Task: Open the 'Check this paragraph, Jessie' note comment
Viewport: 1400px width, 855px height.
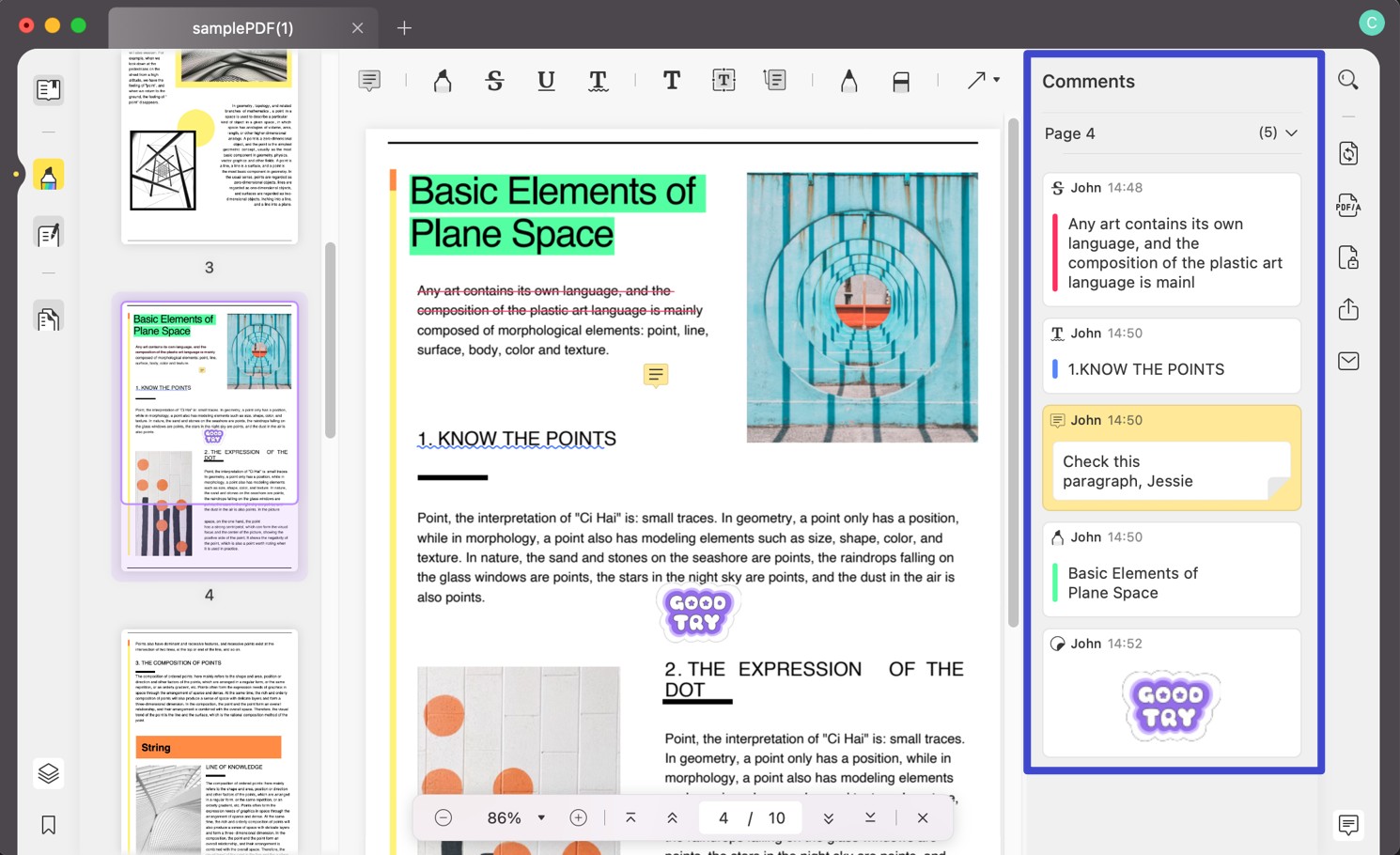Action: (x=1171, y=458)
